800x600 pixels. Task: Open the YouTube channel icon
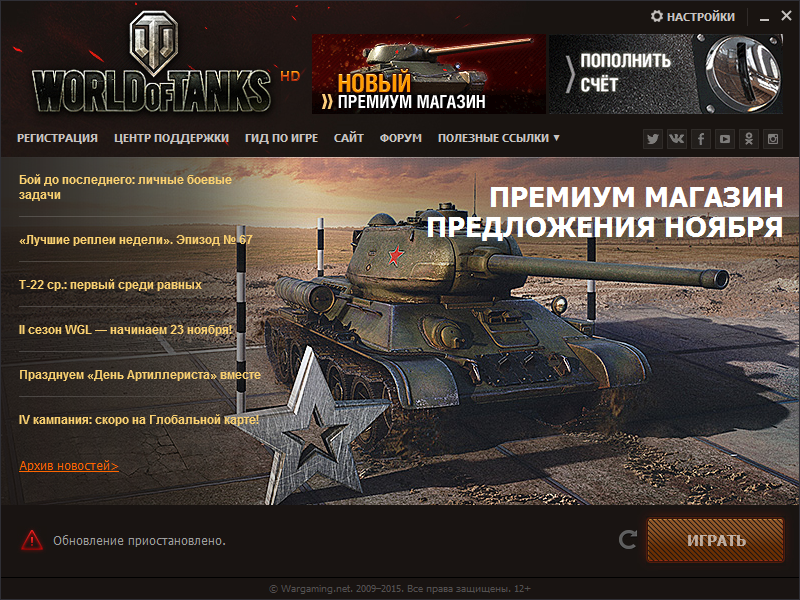[724, 139]
